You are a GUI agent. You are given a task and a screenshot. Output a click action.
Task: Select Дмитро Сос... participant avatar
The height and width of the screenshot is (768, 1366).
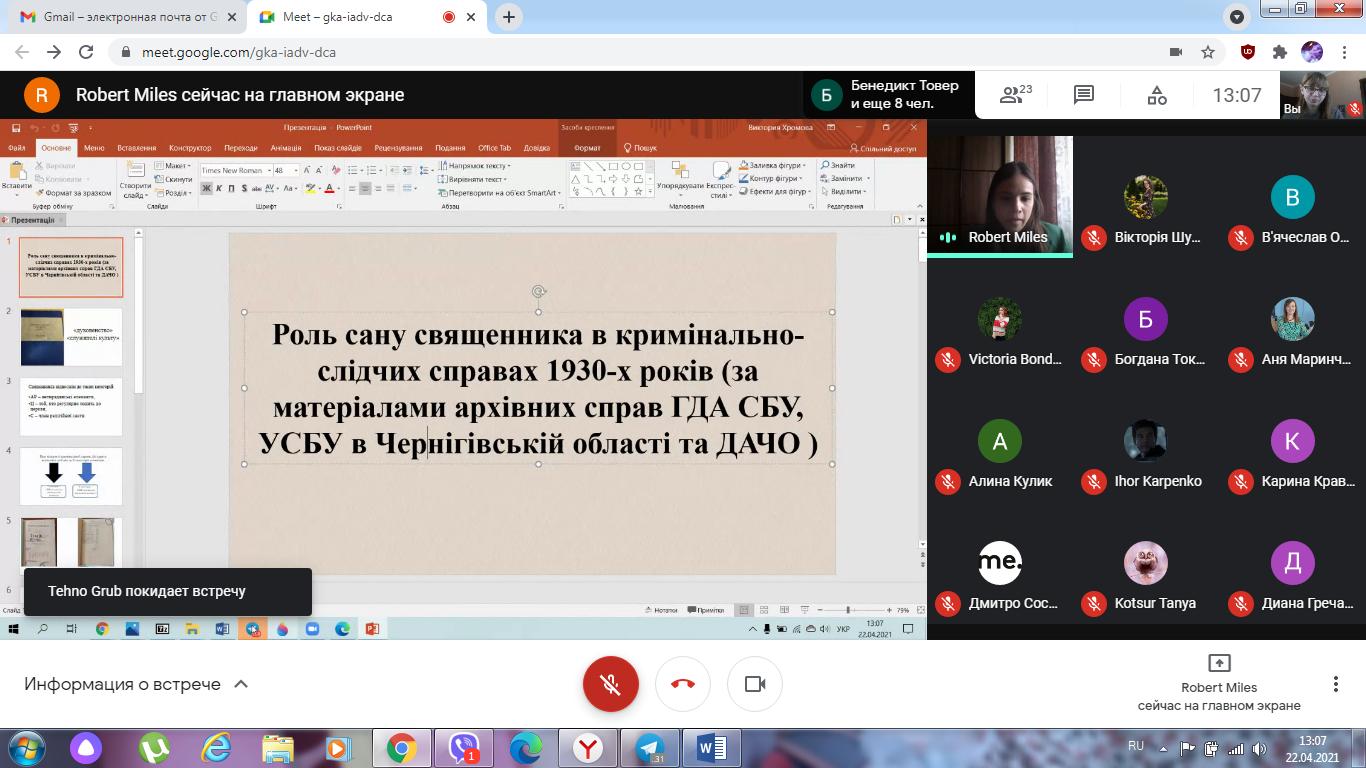click(1000, 563)
